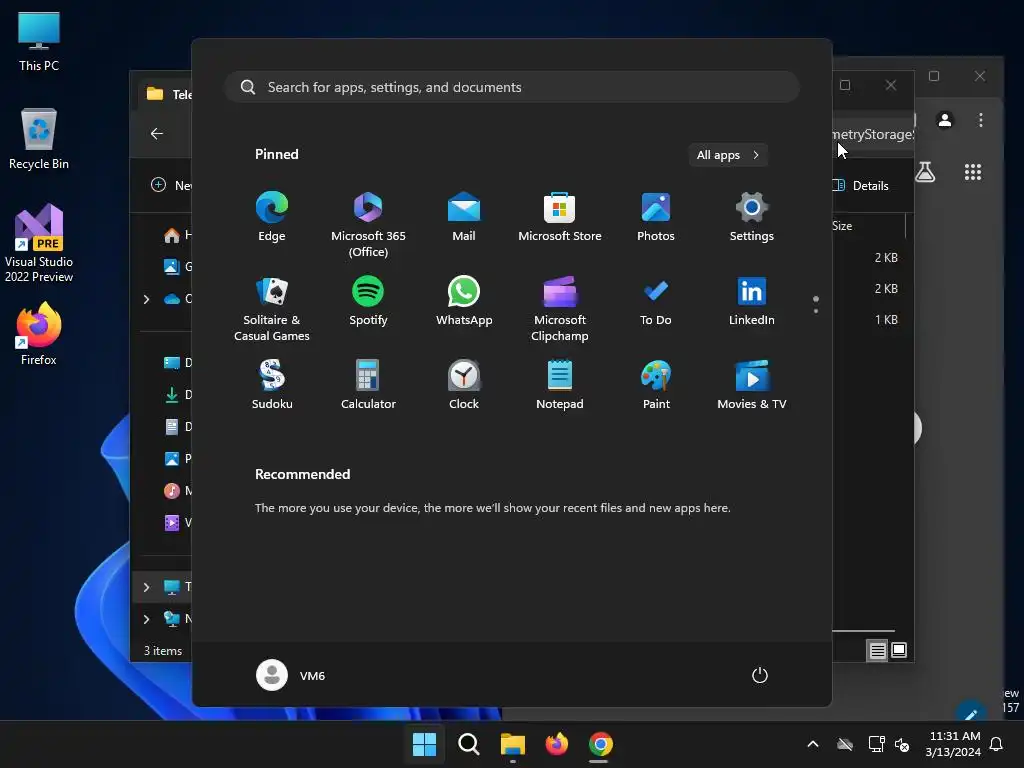
Task: Open the VM6 user account menu
Action: (x=291, y=675)
